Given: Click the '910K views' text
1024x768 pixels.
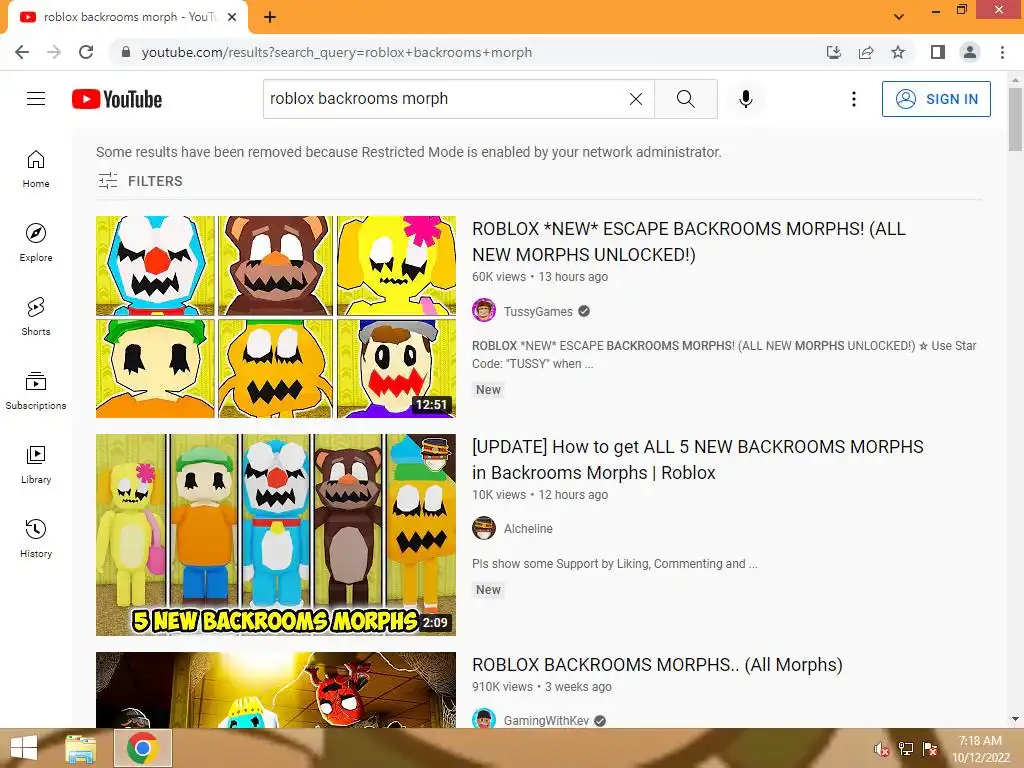Looking at the screenshot, I should (502, 687).
